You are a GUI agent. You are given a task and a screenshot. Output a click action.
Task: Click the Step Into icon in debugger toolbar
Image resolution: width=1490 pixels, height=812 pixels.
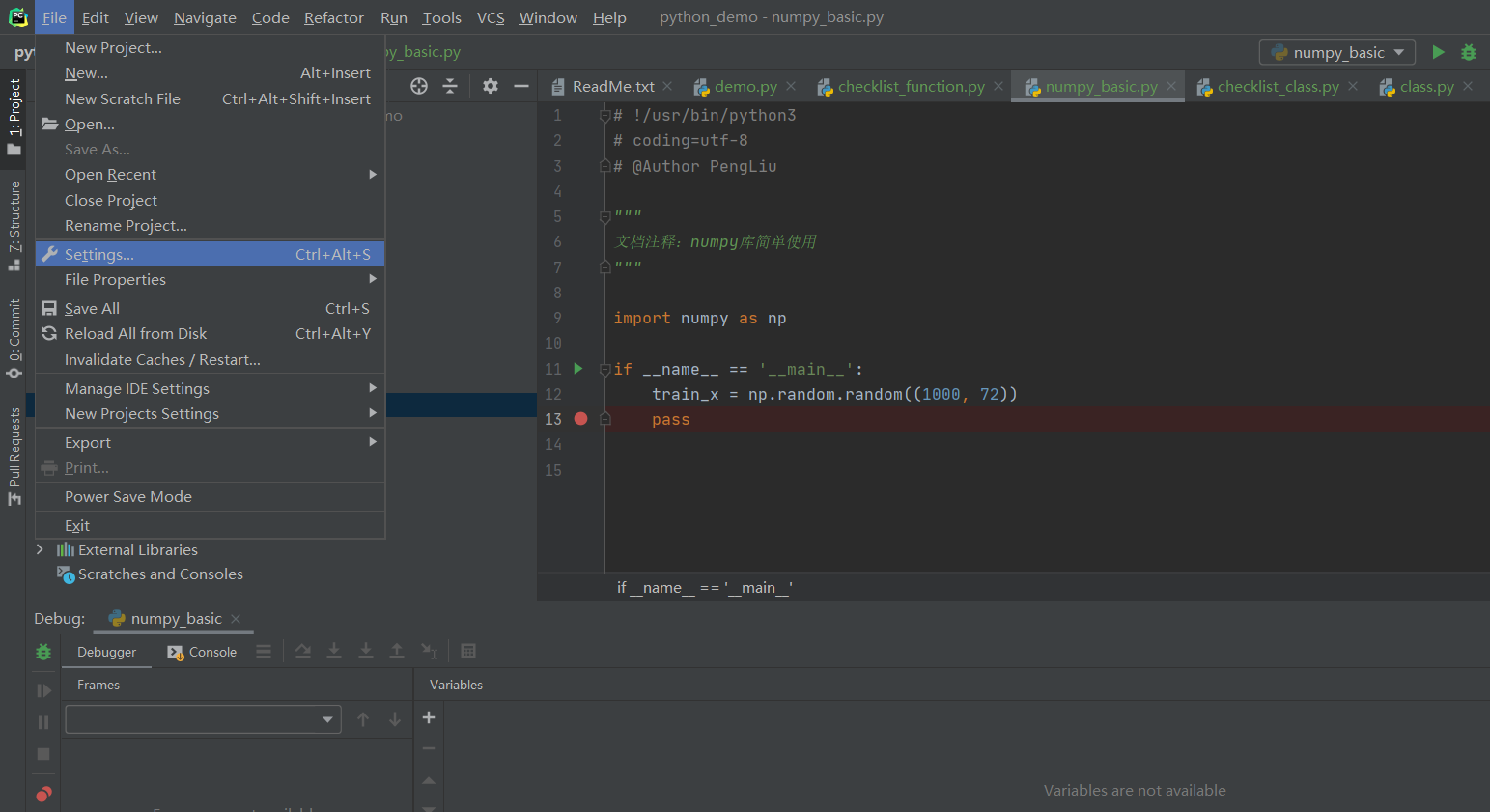pyautogui.click(x=334, y=651)
